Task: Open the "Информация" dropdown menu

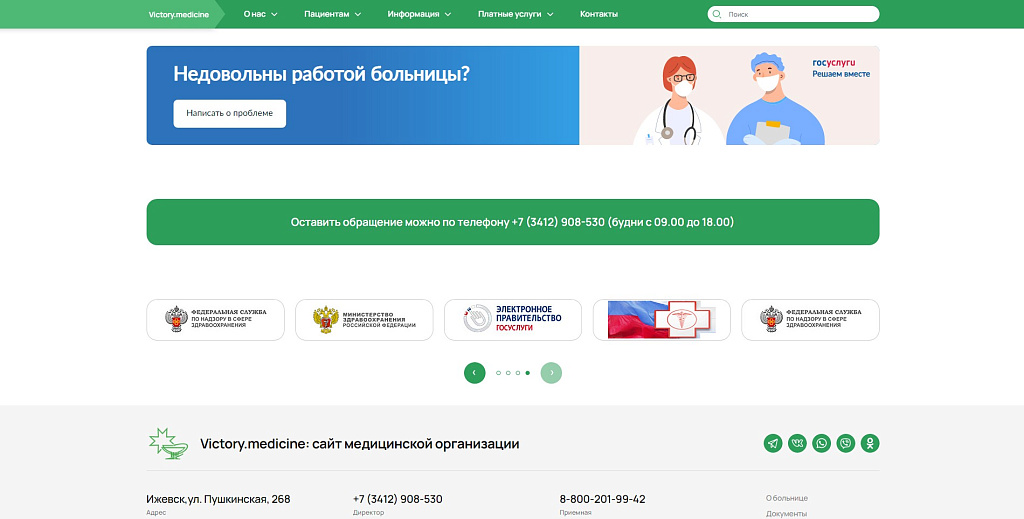Action: 419,14
